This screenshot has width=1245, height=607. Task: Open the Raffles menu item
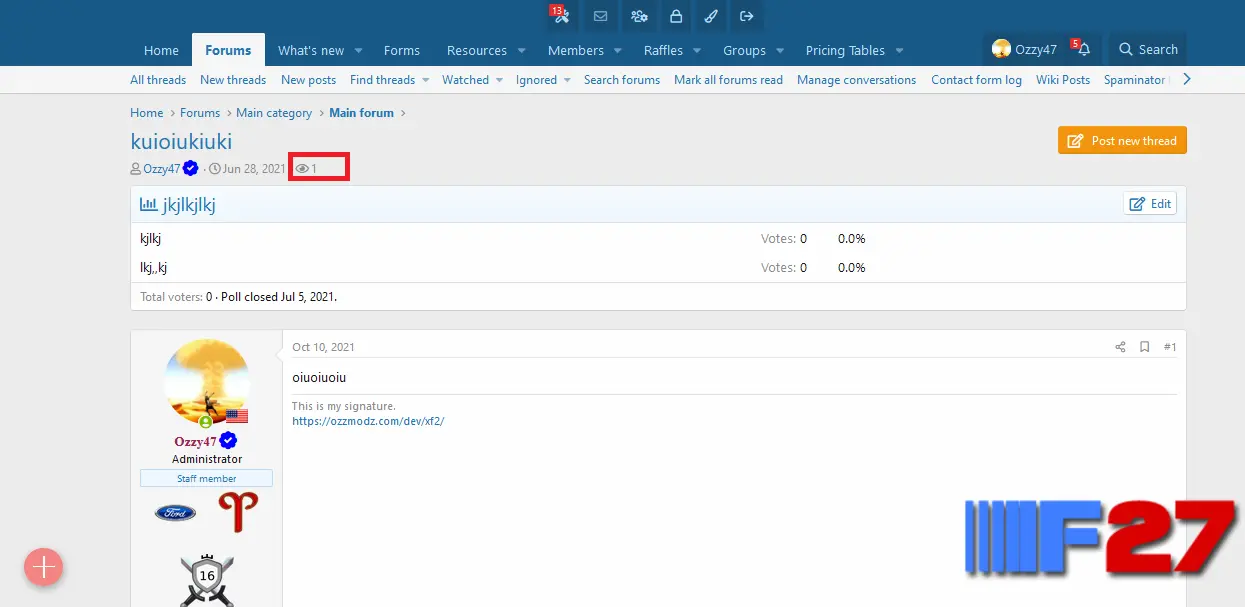(663, 50)
